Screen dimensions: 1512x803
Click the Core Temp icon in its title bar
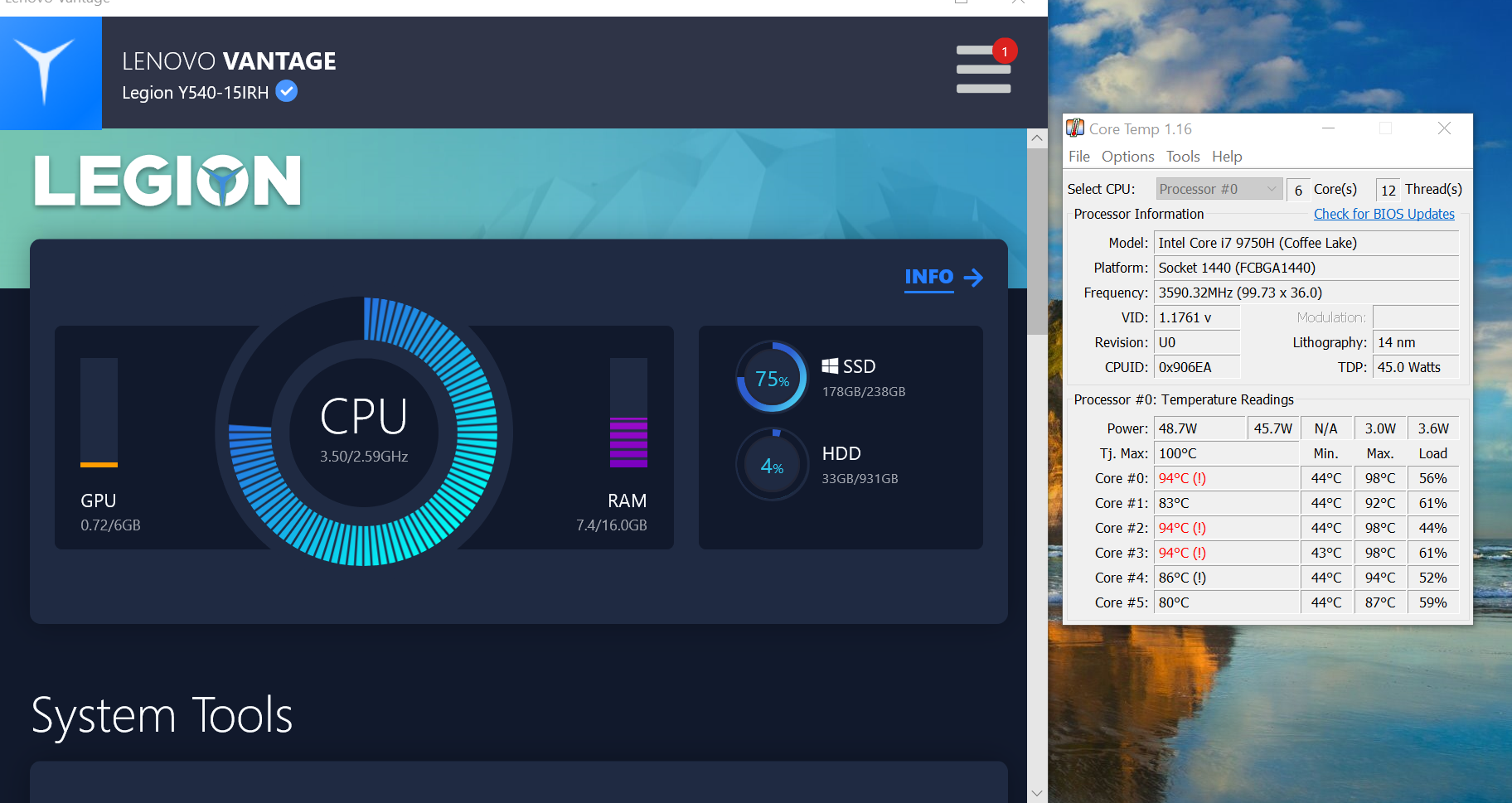click(x=1075, y=128)
